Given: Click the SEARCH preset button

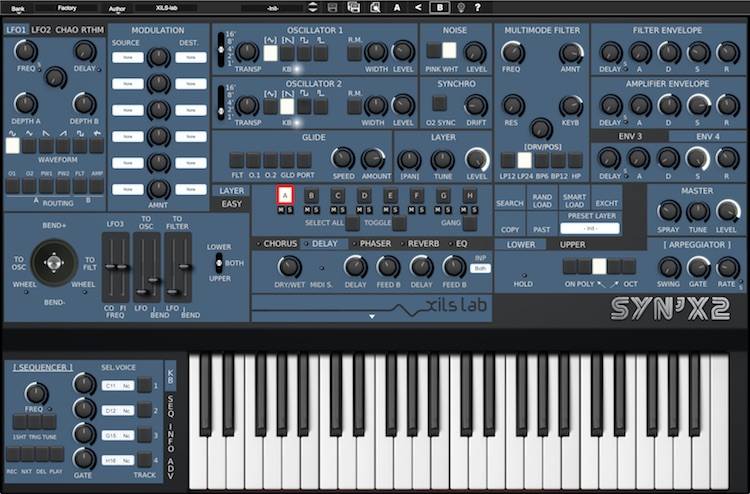Looking at the screenshot, I should pyautogui.click(x=509, y=203).
